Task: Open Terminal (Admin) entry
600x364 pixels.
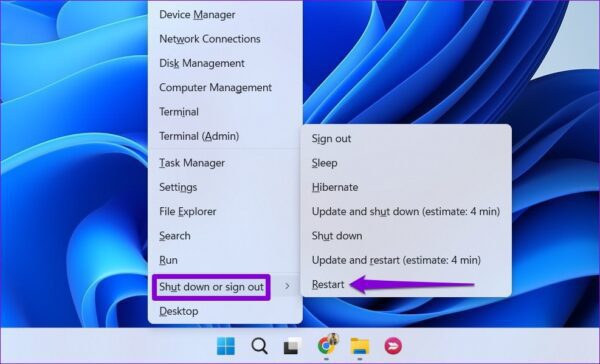Action: [199, 136]
